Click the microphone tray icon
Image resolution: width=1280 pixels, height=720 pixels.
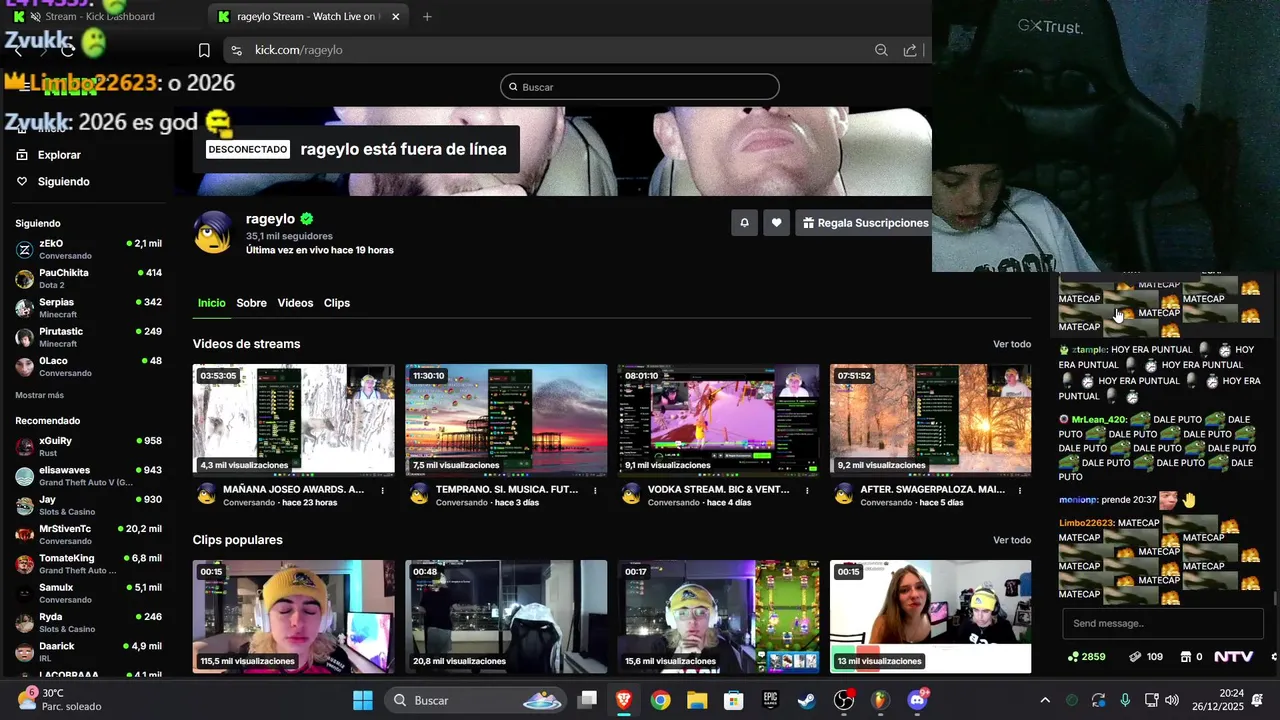pyautogui.click(x=1125, y=700)
